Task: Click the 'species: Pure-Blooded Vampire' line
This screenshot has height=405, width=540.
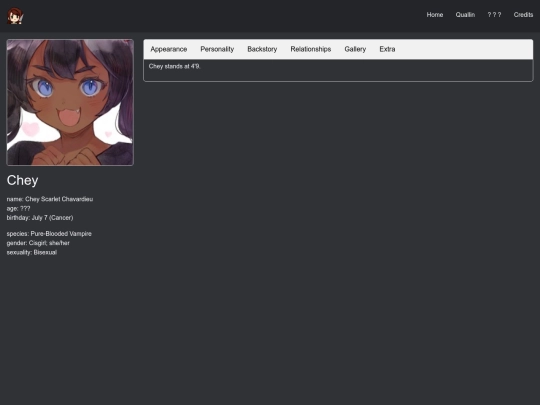Action: (49, 233)
